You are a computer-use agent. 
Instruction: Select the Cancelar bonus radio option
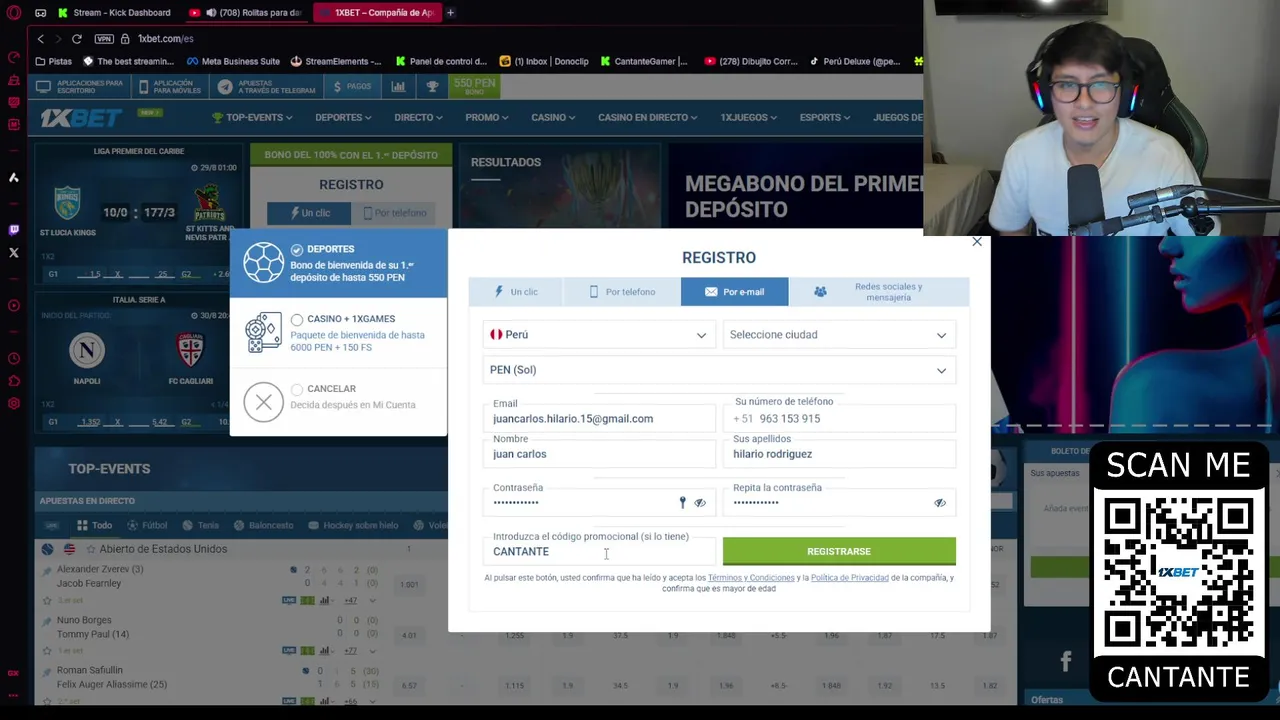click(297, 390)
